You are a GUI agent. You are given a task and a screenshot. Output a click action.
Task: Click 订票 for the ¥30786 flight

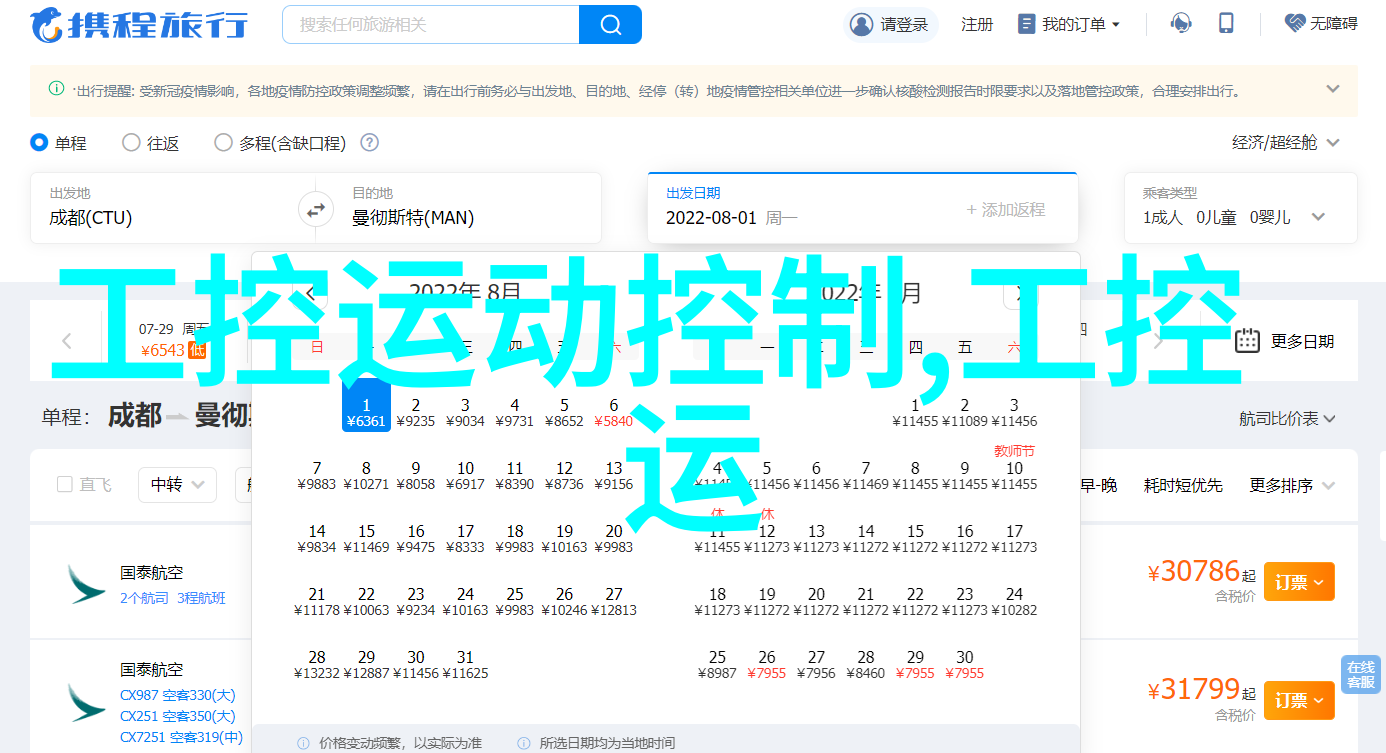click(1298, 581)
